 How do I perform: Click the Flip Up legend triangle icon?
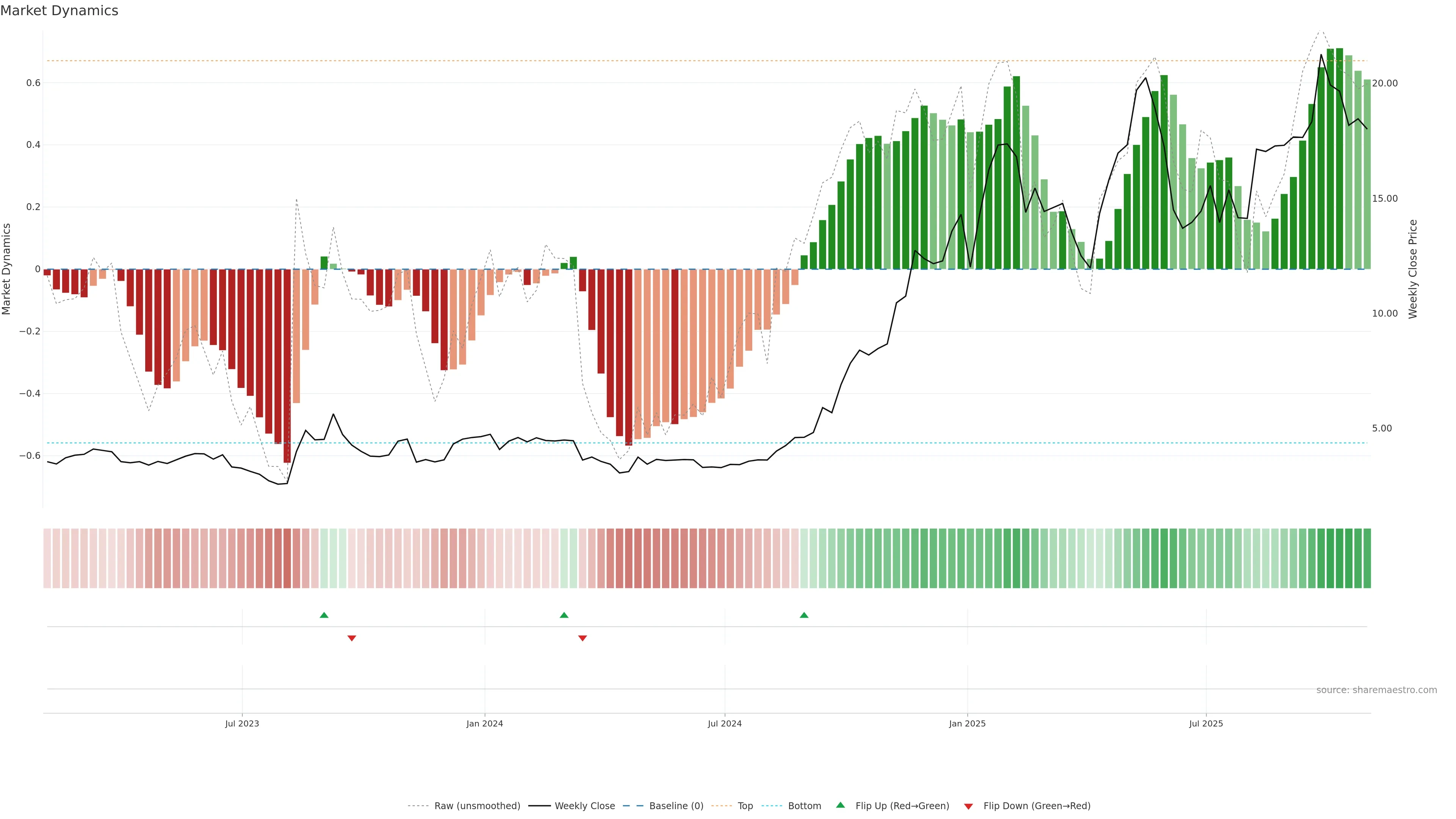click(841, 805)
